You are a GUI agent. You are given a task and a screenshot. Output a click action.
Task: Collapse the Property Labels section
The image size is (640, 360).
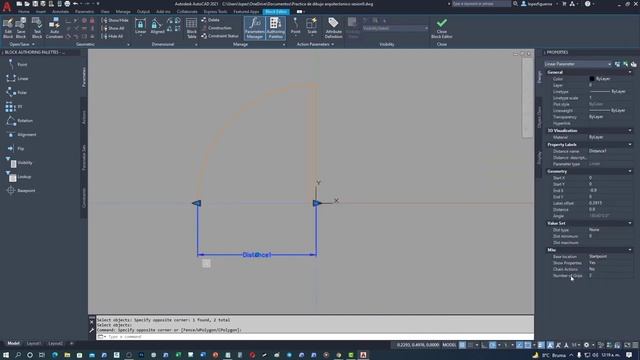[630, 144]
